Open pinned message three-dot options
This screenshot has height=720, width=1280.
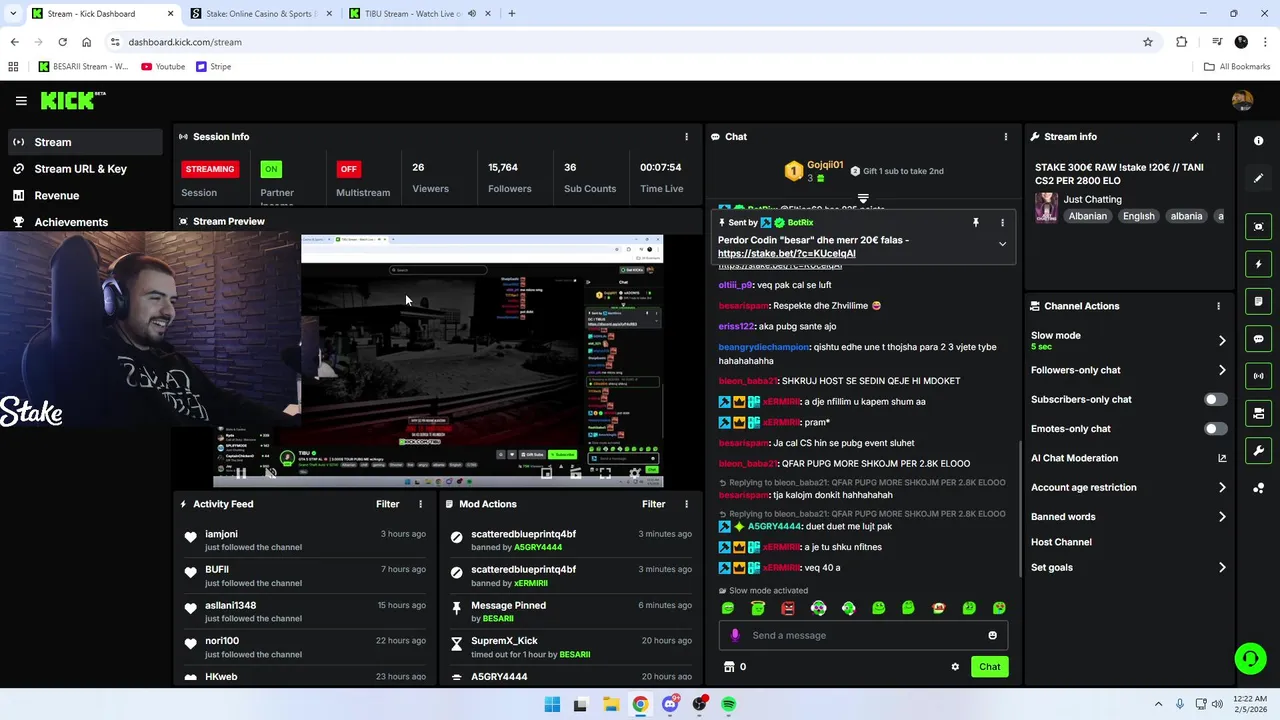click(1002, 223)
